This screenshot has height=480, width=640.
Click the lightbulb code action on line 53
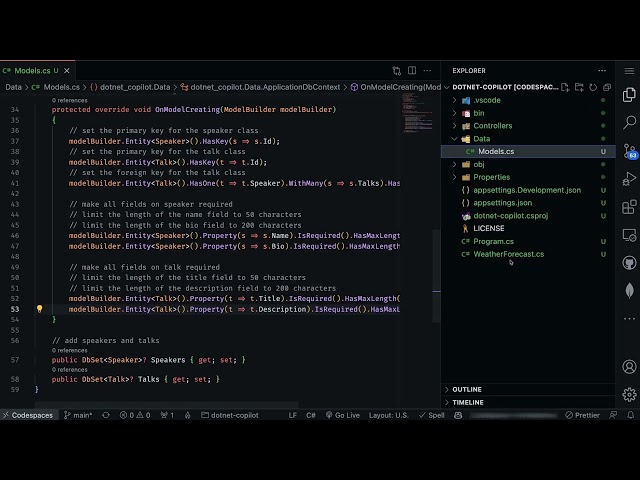coord(40,309)
